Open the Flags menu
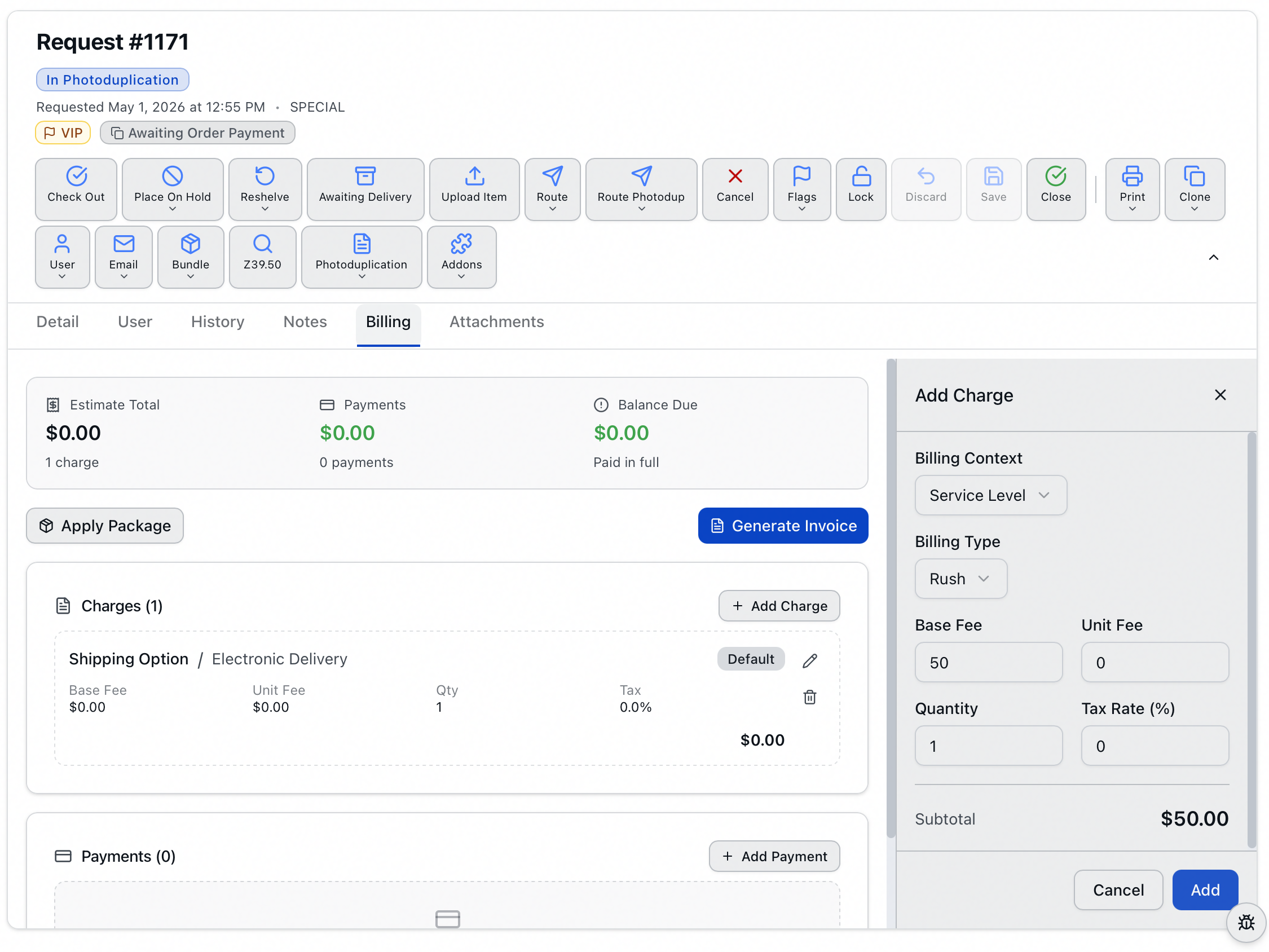 [801, 189]
